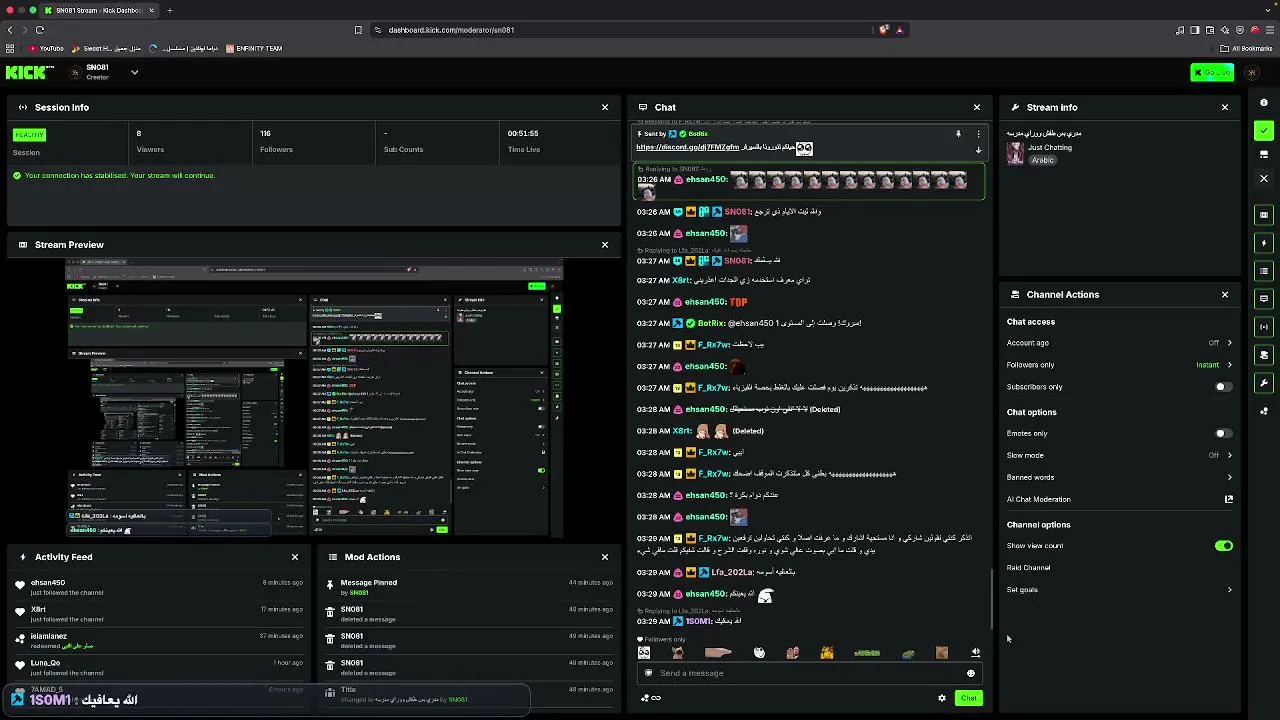Toggle the stream preview widget sidebar icon
This screenshot has width=1280, height=720.
point(1264,215)
